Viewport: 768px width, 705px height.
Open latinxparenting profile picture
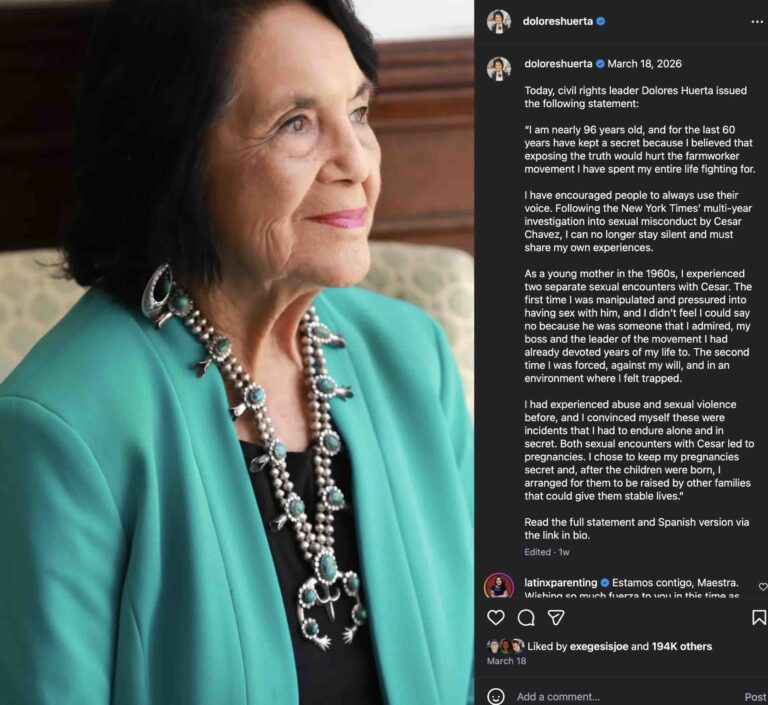point(499,585)
